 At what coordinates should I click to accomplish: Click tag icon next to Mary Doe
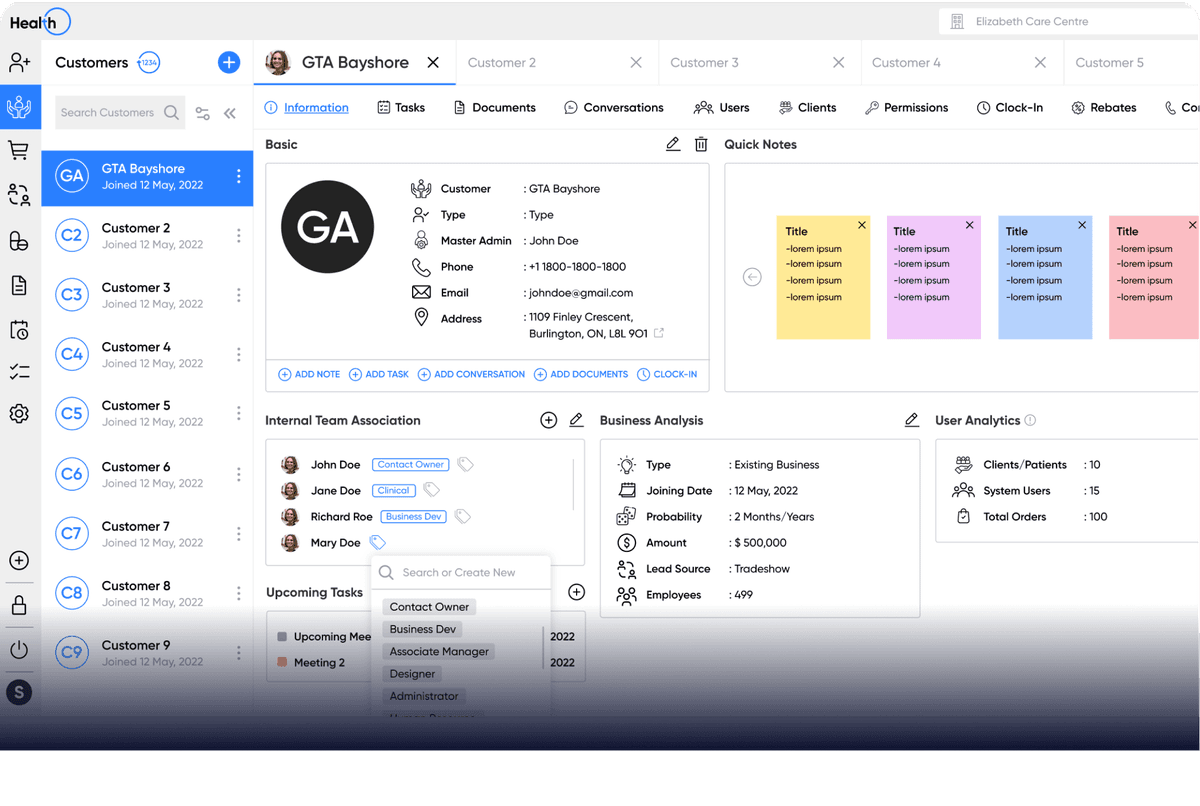[377, 543]
